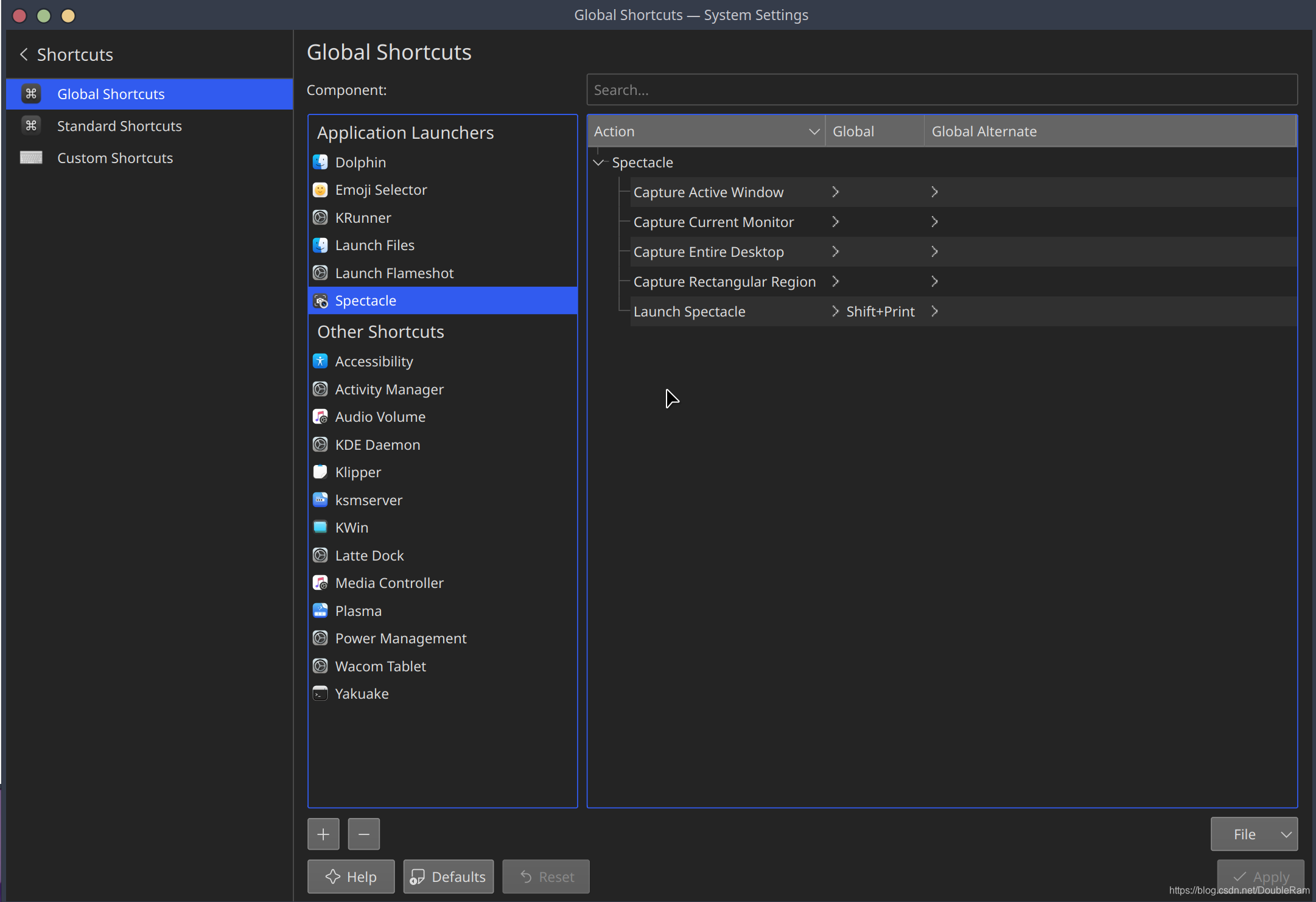Select the Latte Dock component label
This screenshot has height=902, width=1316.
click(x=369, y=555)
